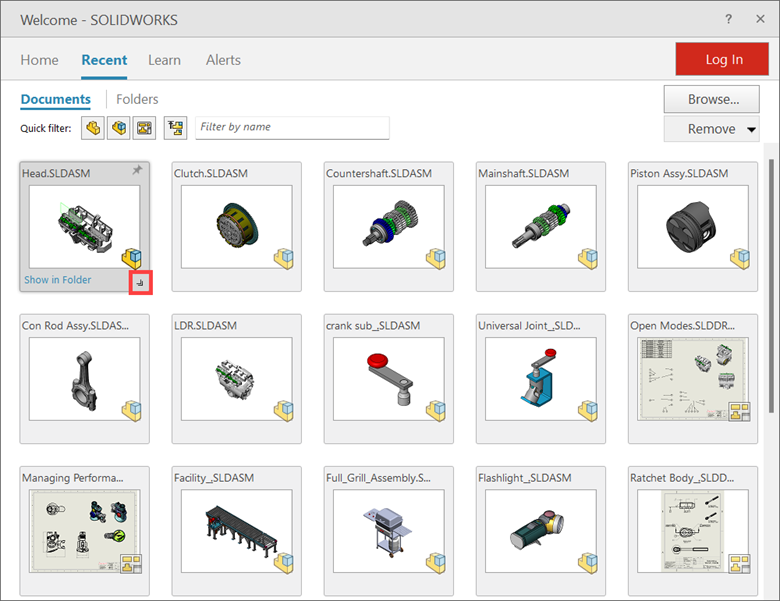Click assembly type icon on Flashlight_.SLDASM

pos(588,563)
